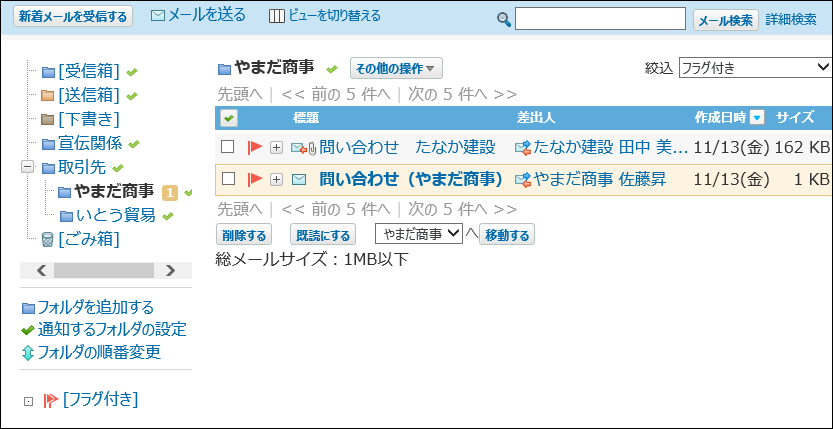The width and height of the screenshot is (833, 429).
Task: Click mail-with-attachment icon on たなか建設 row
Action: [303, 148]
